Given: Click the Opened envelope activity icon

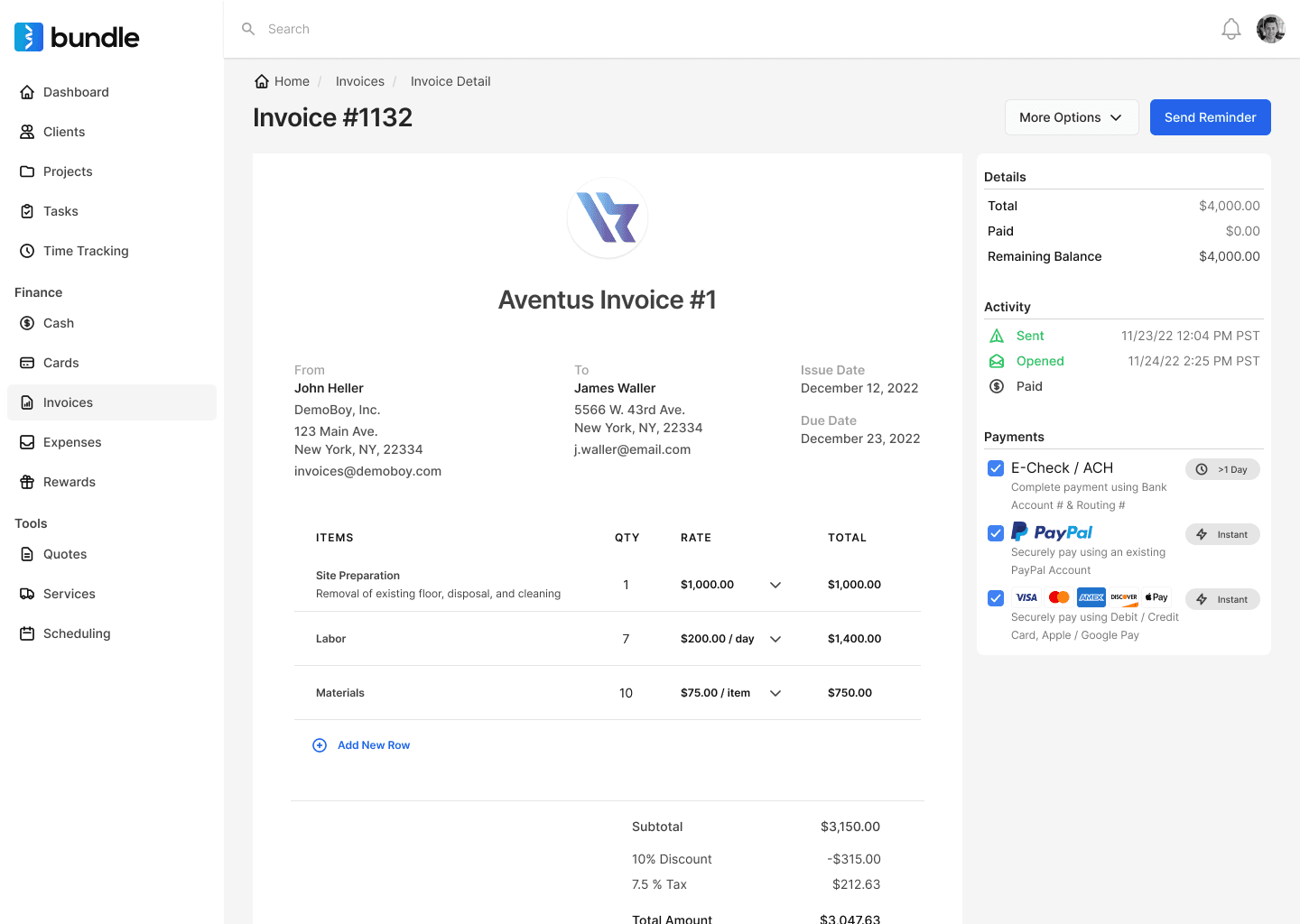Looking at the screenshot, I should tap(997, 361).
